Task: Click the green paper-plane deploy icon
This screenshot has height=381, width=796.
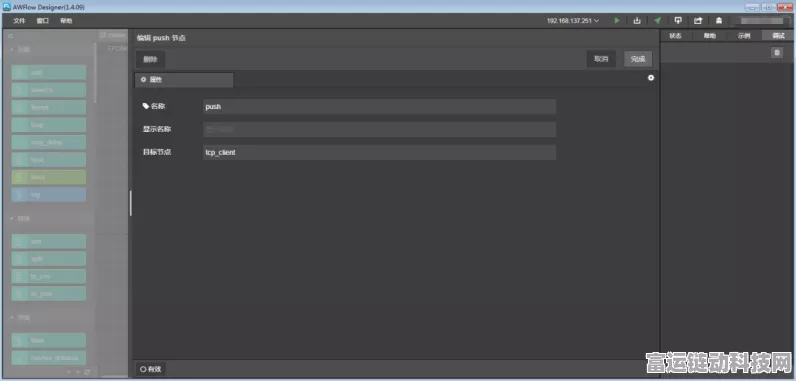Action: pyautogui.click(x=657, y=21)
